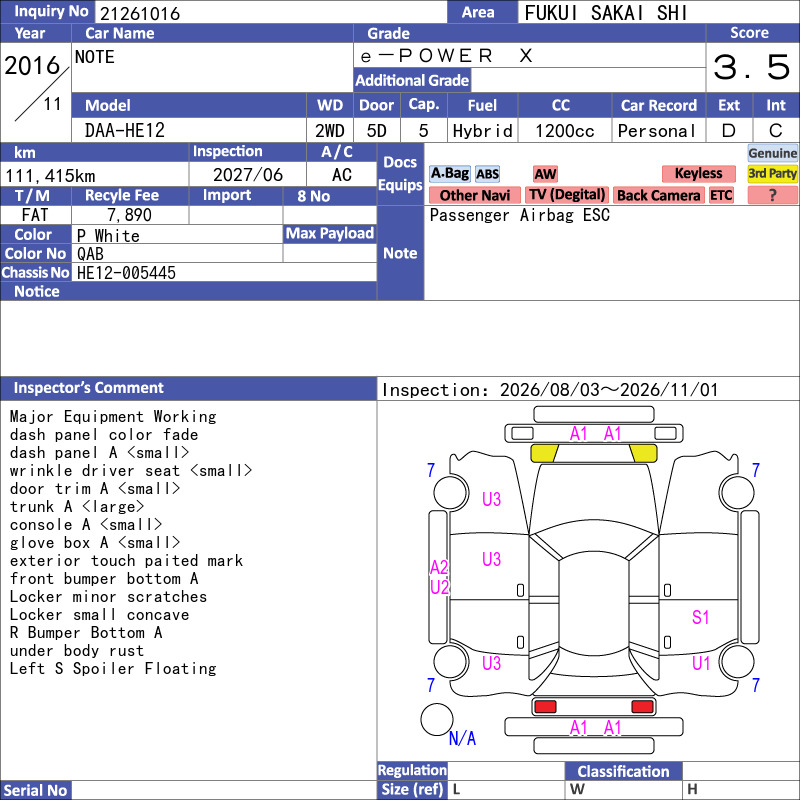Click the 5D door value
Viewport: 800px width, 800px height.
pyautogui.click(x=377, y=131)
